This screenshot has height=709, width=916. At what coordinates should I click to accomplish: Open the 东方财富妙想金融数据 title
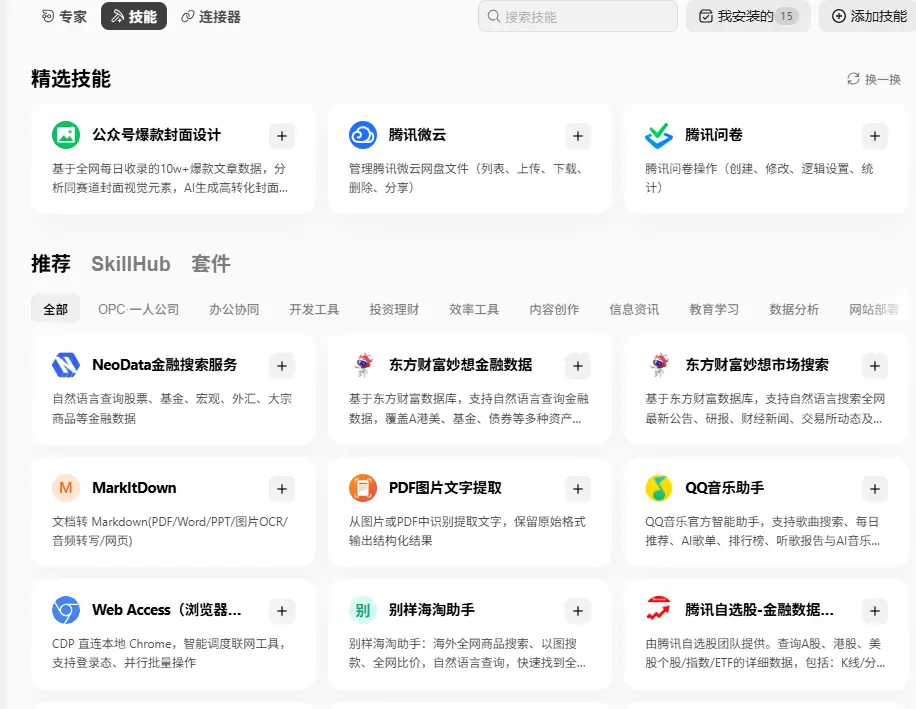coord(460,365)
